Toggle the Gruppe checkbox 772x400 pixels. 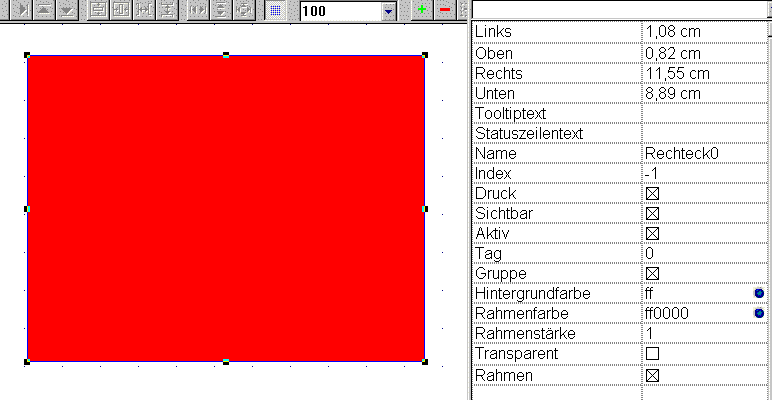pos(652,273)
